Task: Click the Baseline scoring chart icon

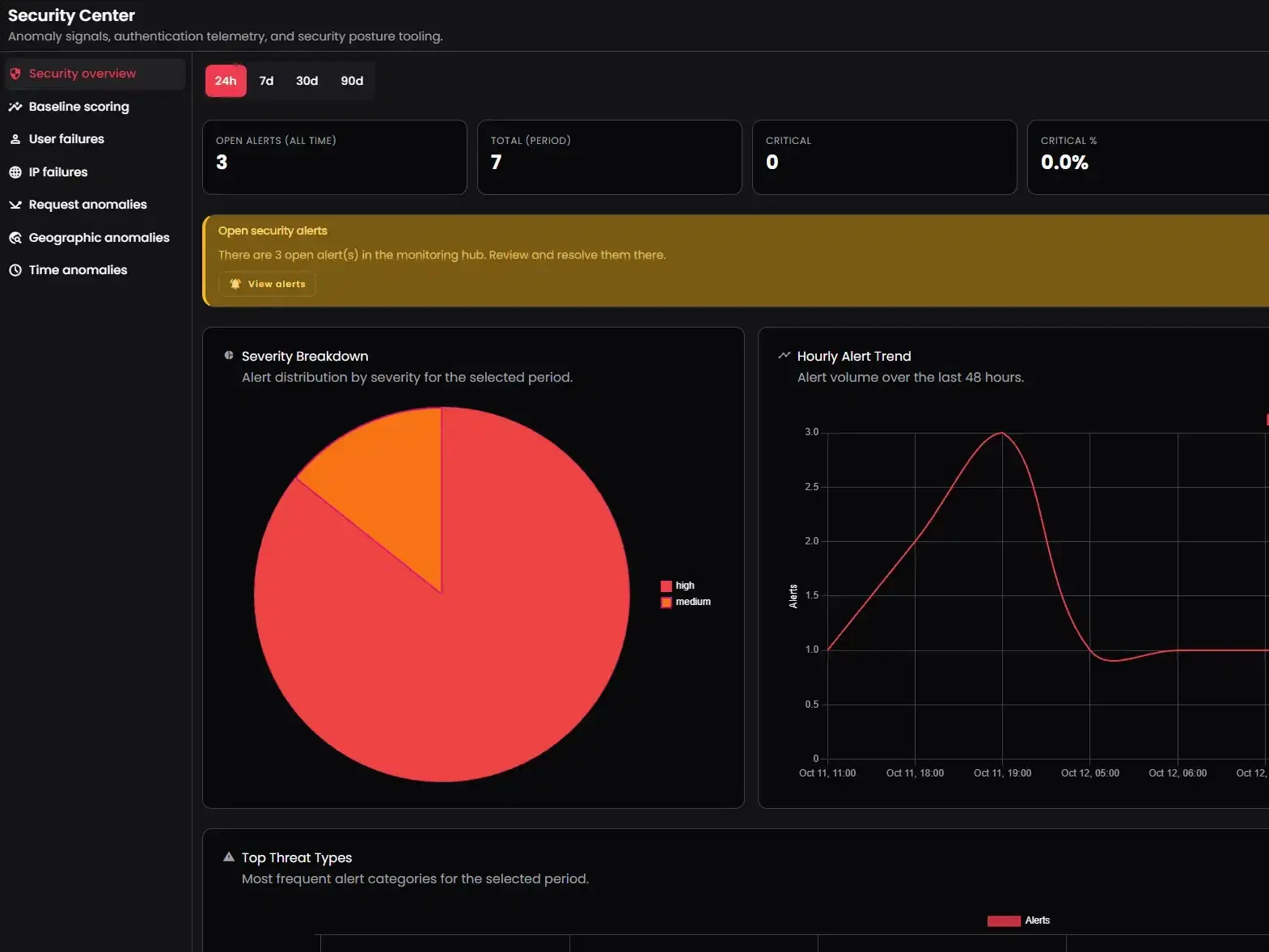Action: tap(15, 107)
